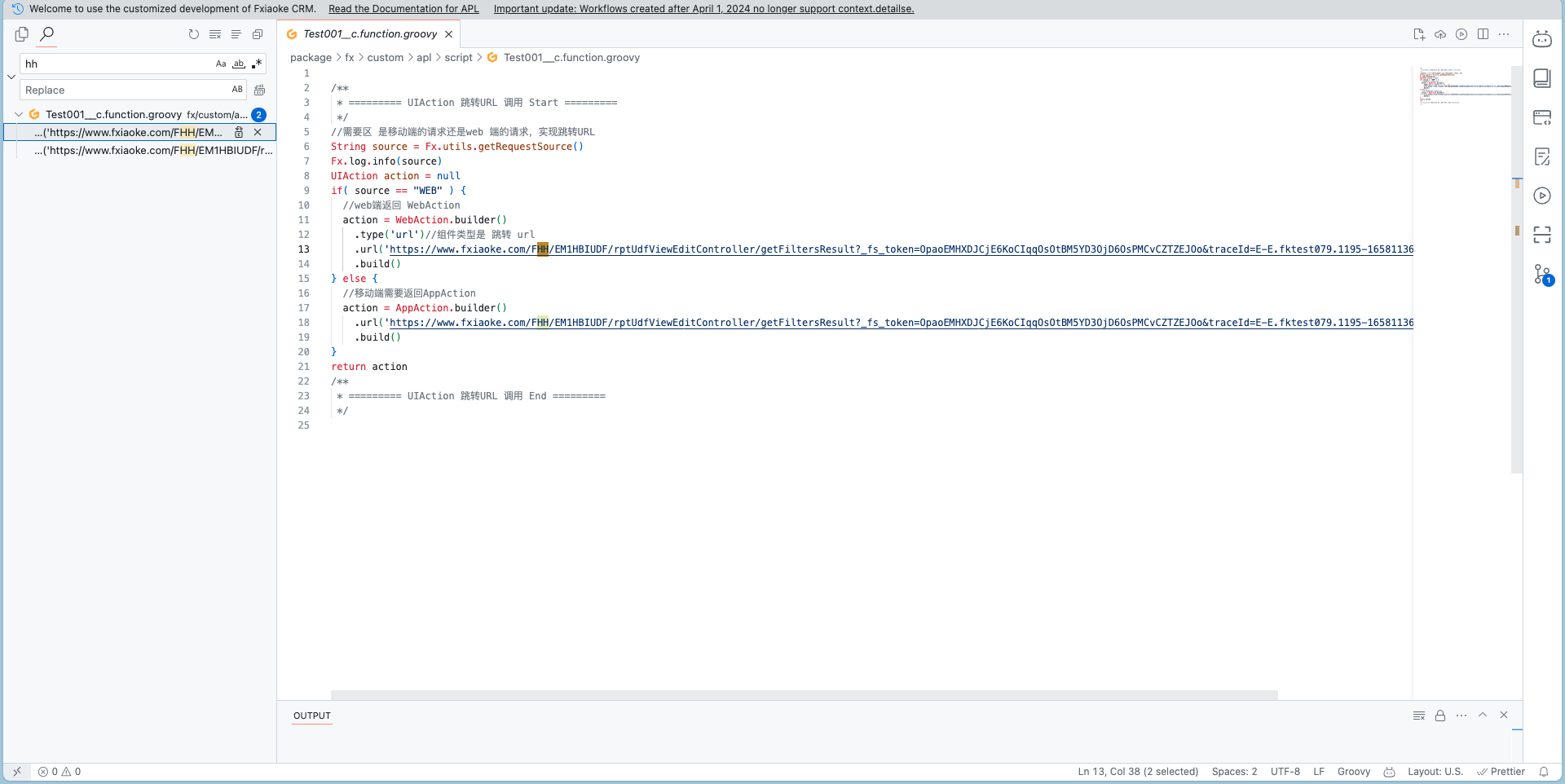Select the Test001__c.function.groovy editor tab

coord(370,34)
